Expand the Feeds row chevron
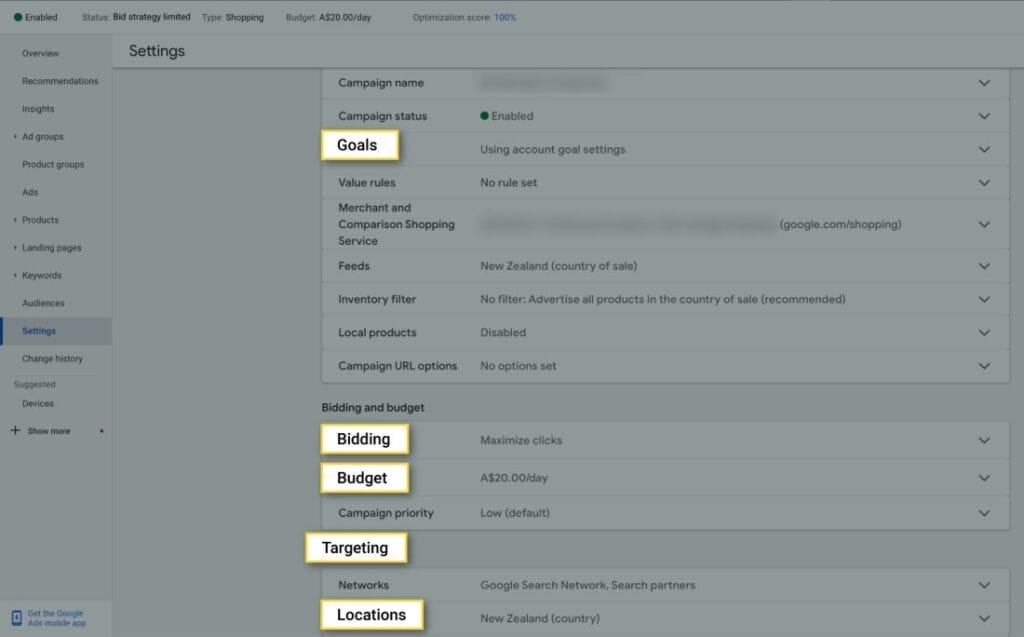This screenshot has height=637, width=1024. coord(984,266)
